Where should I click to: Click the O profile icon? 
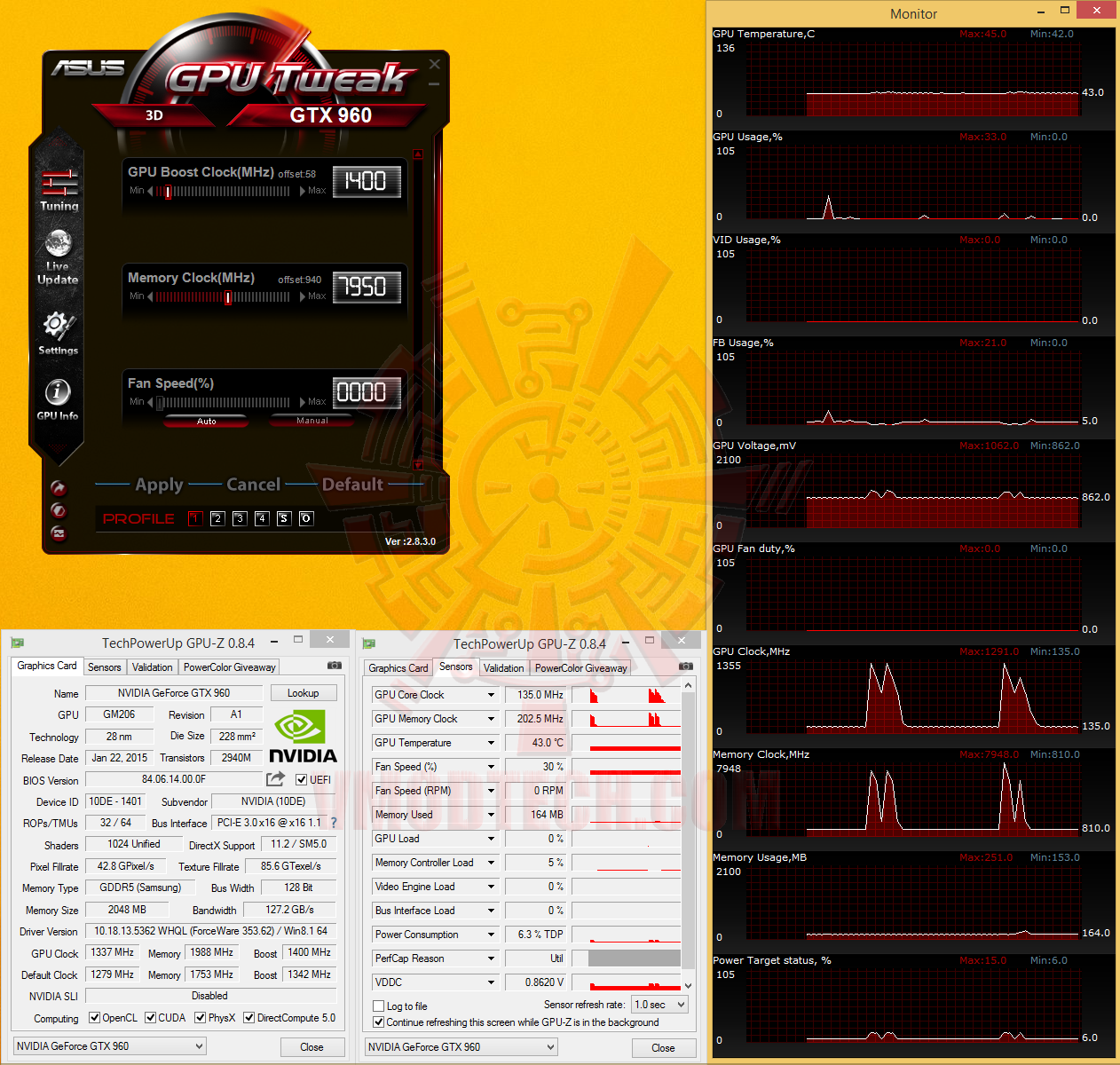pyautogui.click(x=306, y=518)
